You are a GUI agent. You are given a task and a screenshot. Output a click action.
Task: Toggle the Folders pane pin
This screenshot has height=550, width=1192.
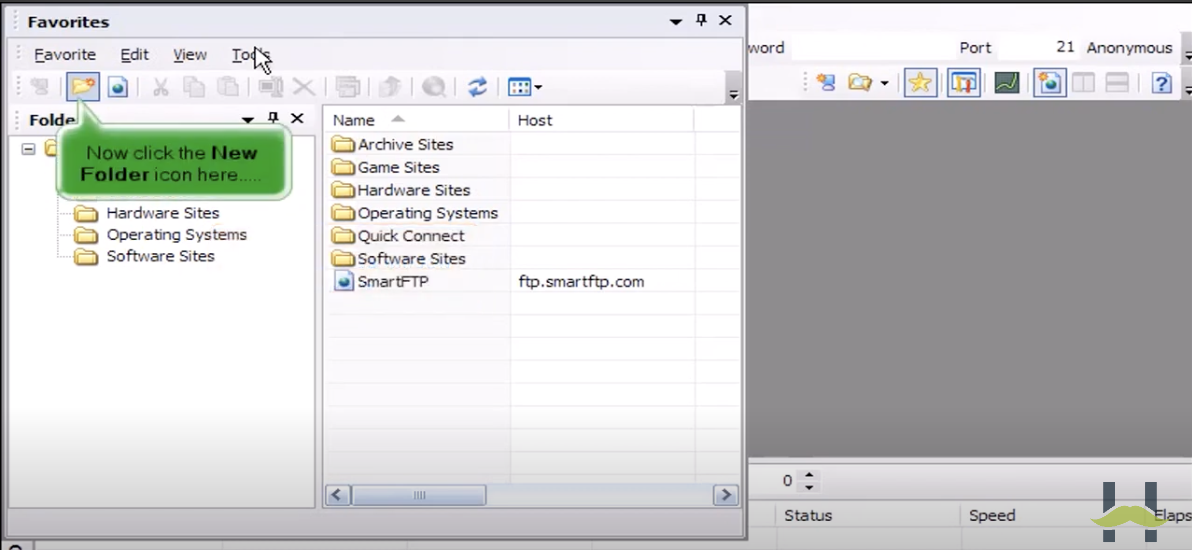point(274,119)
